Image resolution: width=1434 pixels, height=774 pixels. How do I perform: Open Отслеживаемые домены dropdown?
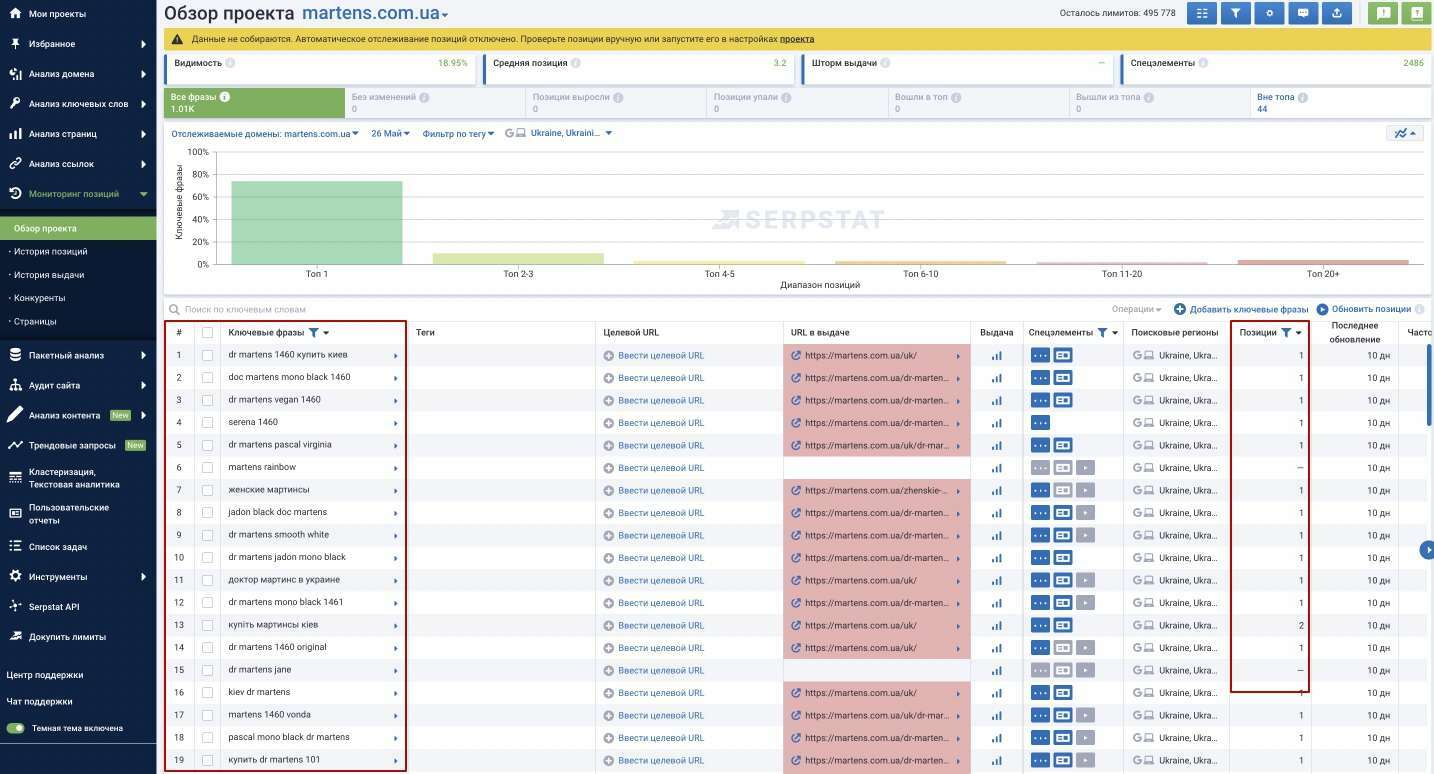(x=265, y=134)
